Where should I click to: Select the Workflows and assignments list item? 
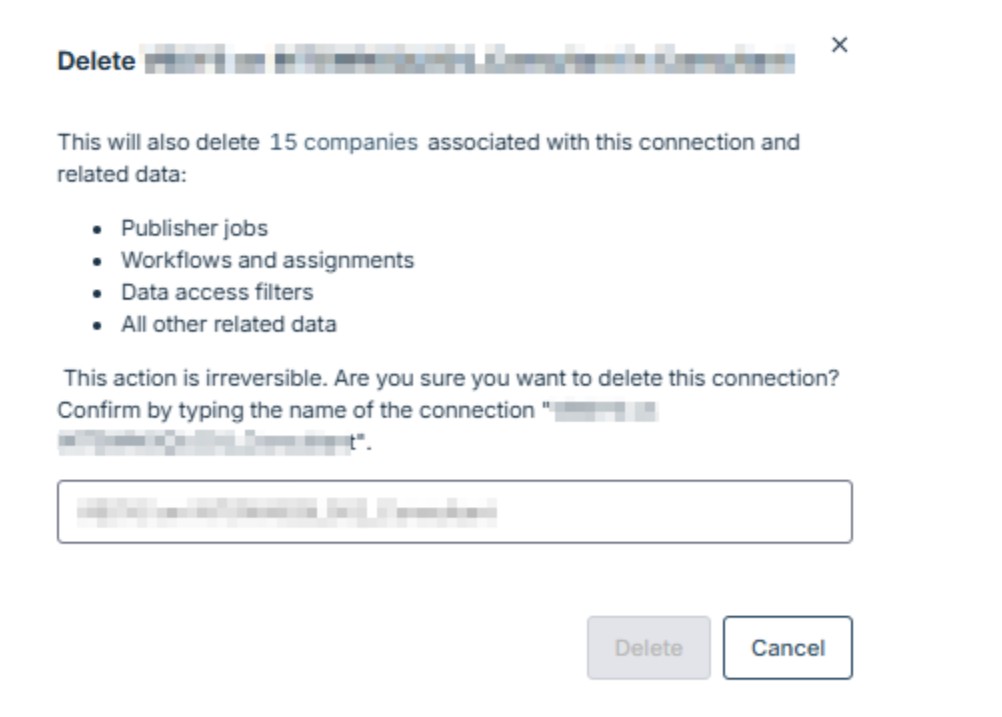267,260
